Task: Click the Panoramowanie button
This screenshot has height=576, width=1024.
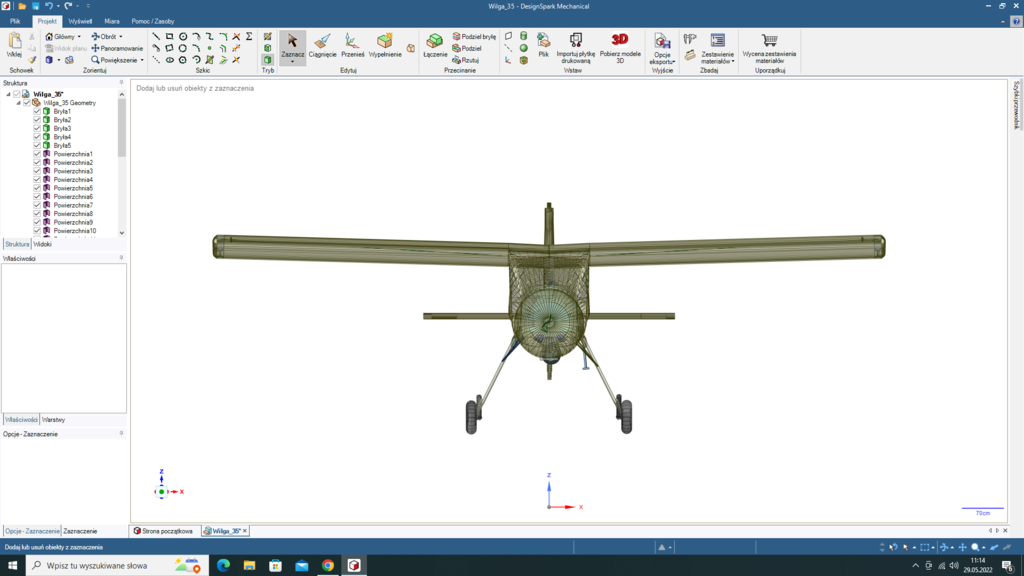Action: [x=117, y=48]
